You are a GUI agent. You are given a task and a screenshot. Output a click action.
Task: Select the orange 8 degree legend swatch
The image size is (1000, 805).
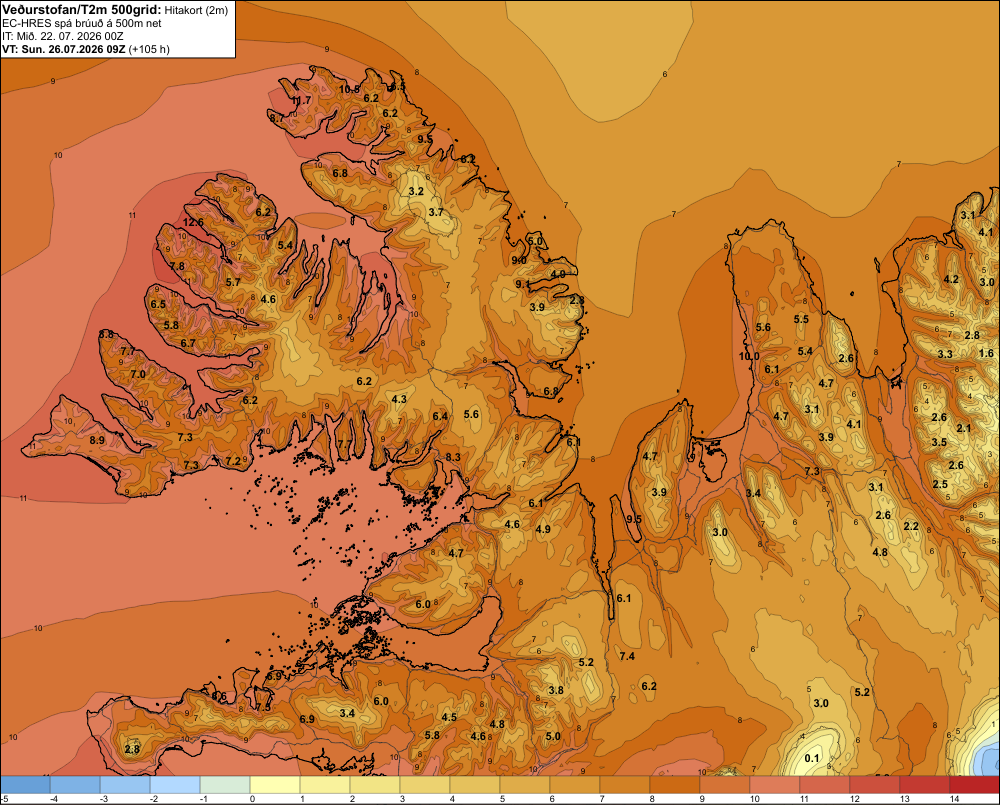tap(675, 785)
